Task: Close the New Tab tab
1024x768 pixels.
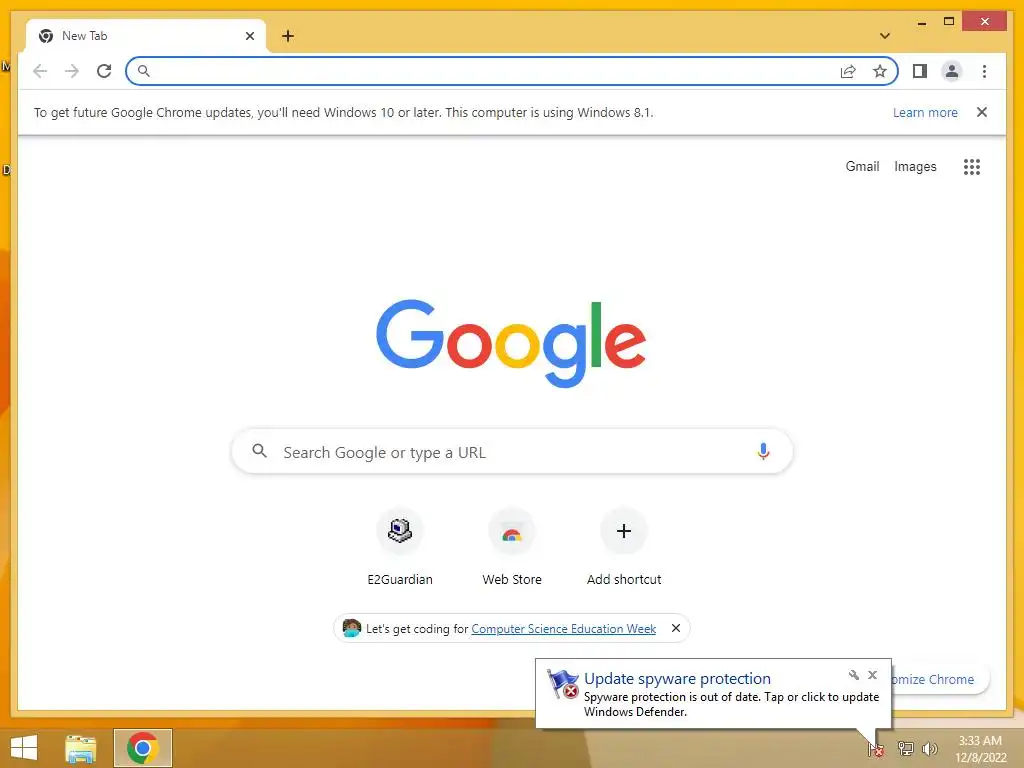Action: click(x=249, y=36)
